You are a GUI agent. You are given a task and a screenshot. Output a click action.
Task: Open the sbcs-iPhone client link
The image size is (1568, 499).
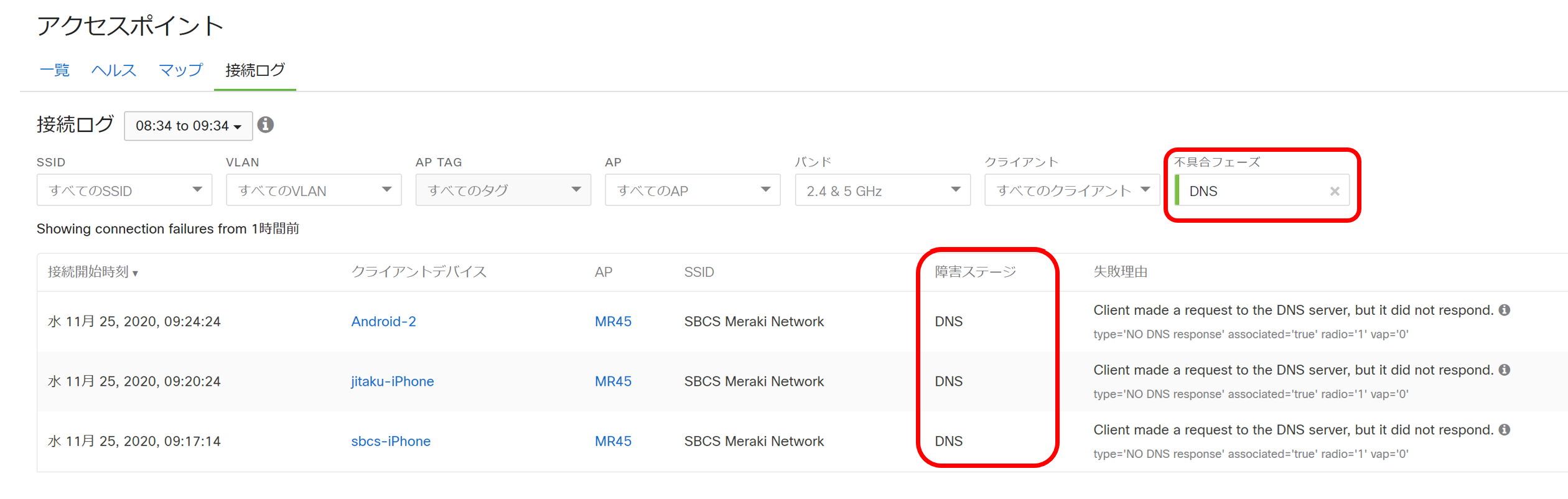[x=391, y=441]
